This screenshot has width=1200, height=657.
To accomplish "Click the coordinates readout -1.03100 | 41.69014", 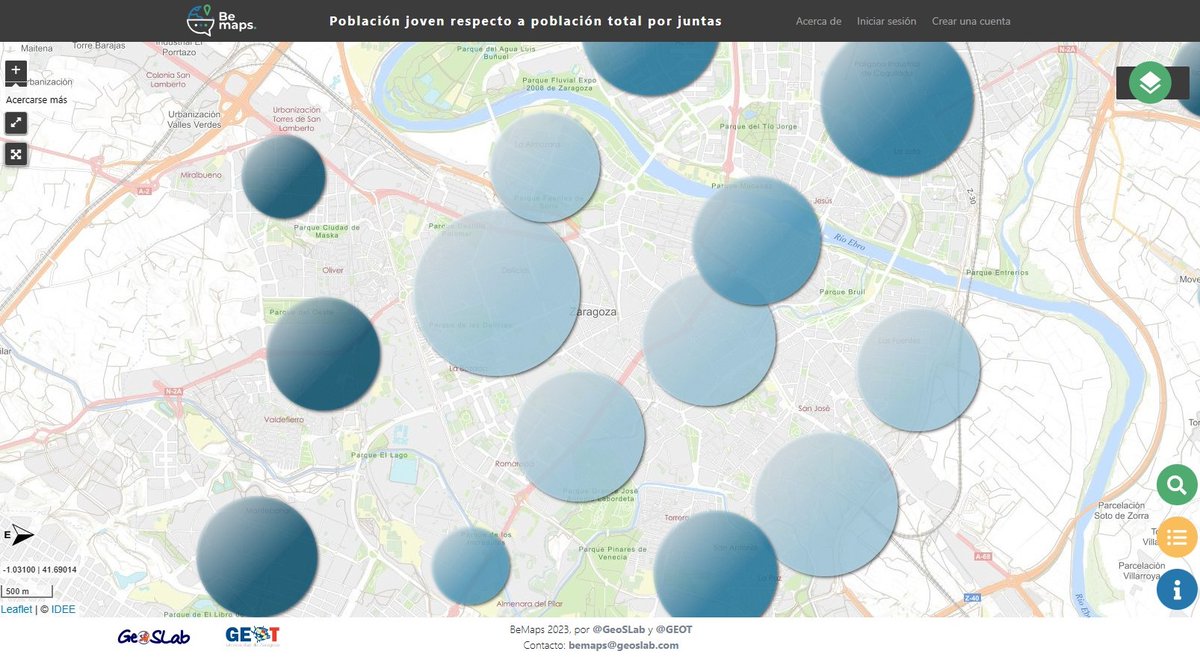I will 40,570.
